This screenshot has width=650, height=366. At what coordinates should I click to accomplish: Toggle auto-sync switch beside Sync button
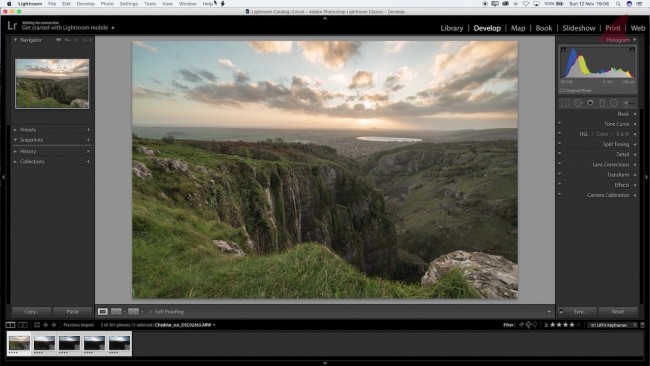pyautogui.click(x=561, y=311)
